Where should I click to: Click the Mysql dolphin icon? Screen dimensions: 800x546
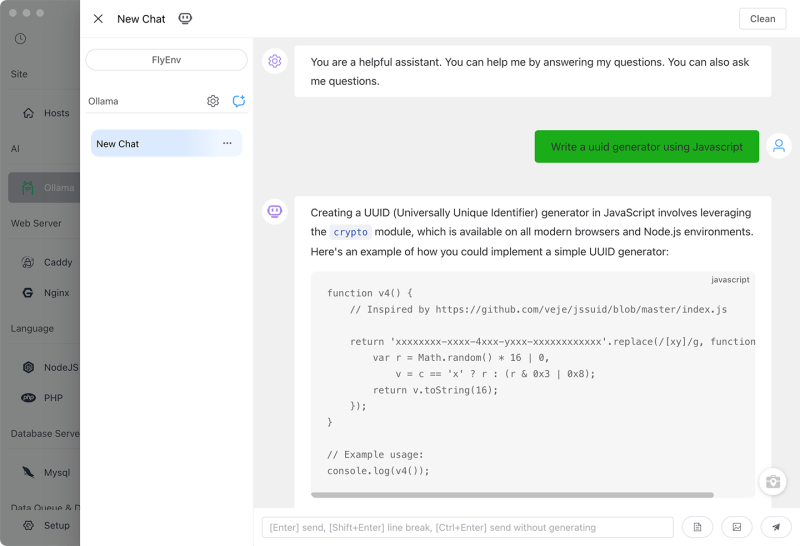(29, 473)
